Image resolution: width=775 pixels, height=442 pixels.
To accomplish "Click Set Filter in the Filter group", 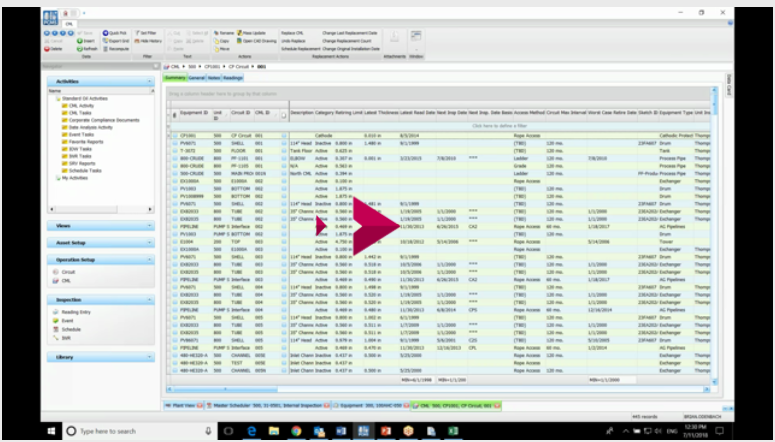I will click(x=146, y=33).
